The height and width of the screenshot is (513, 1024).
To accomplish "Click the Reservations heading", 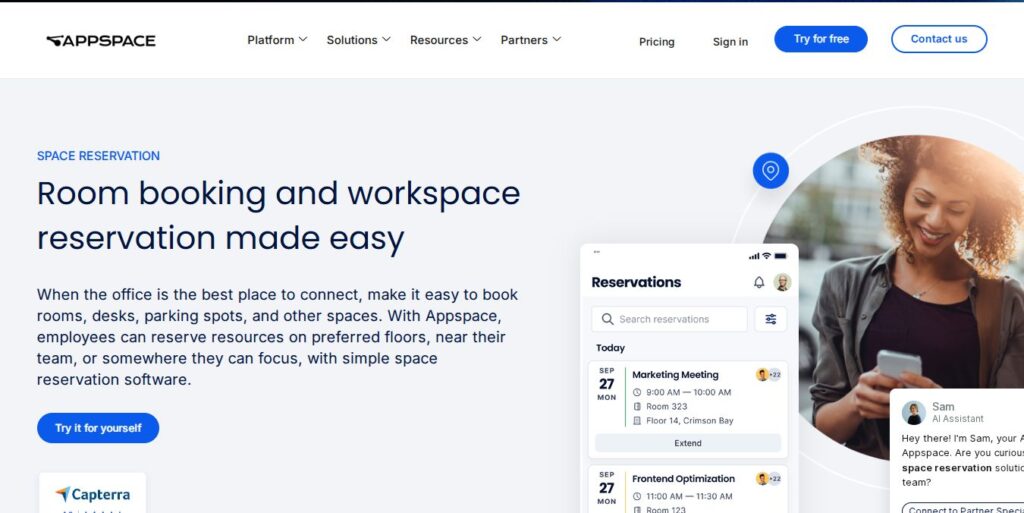I will click(636, 282).
